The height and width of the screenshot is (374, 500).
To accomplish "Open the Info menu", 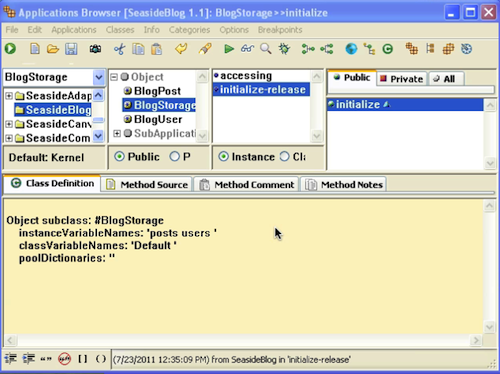I will pos(152,30).
